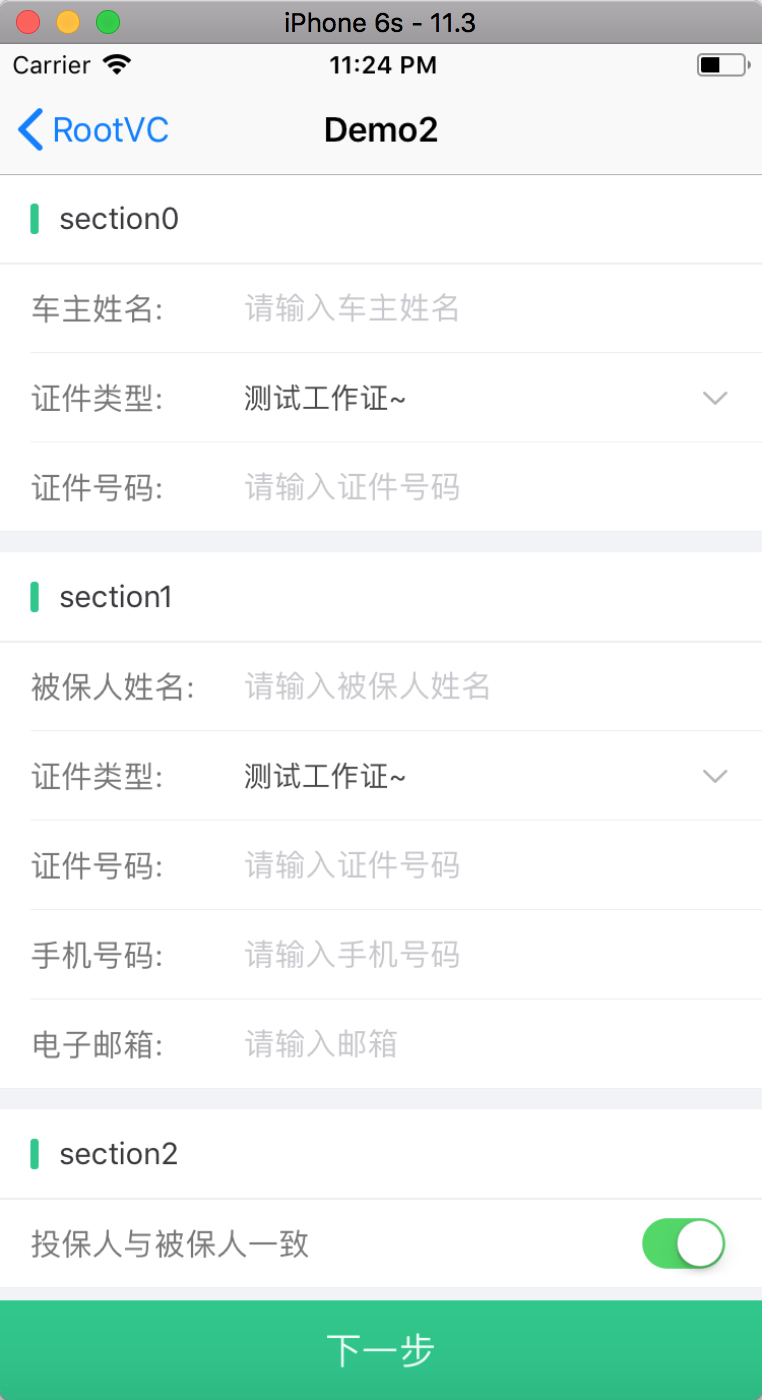Click green marker beside section2 header
The width and height of the screenshot is (762, 1400).
coord(35,1154)
